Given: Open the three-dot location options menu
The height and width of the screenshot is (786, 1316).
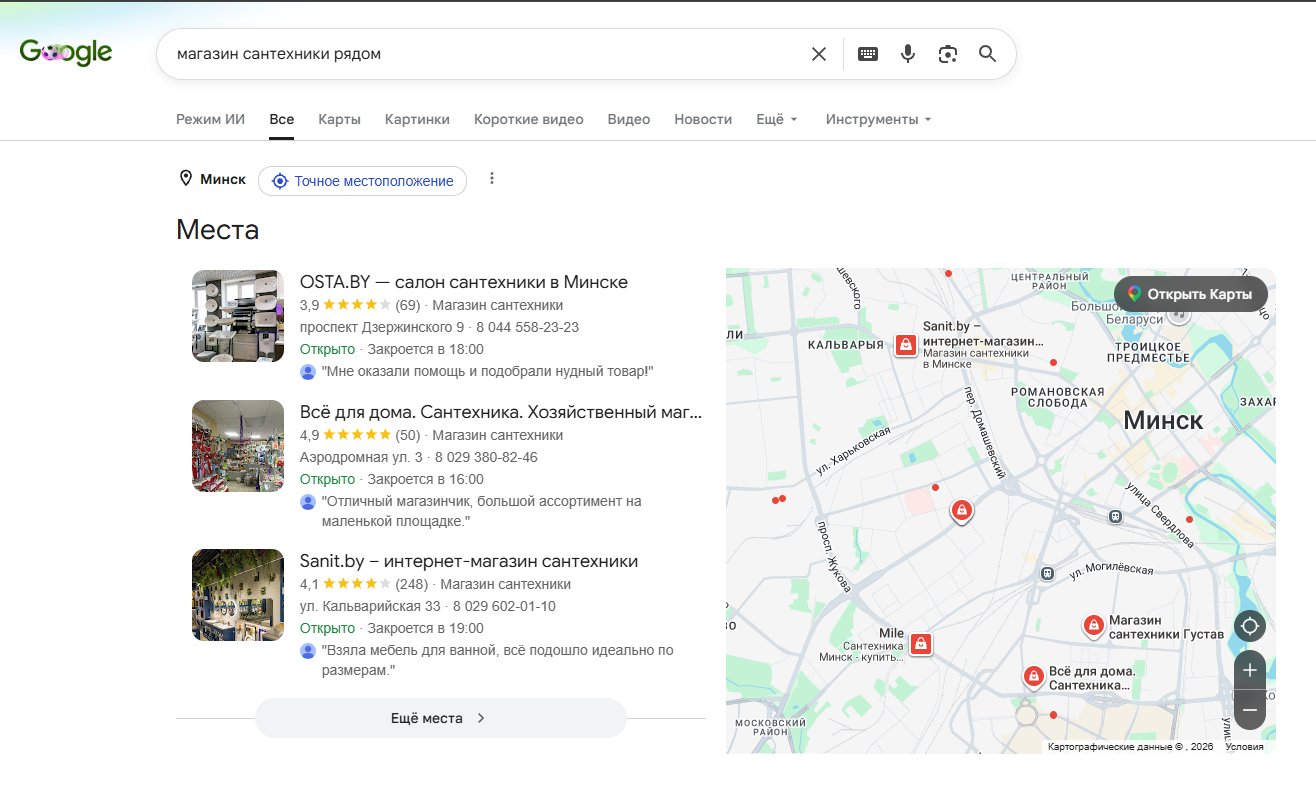Looking at the screenshot, I should [x=491, y=179].
